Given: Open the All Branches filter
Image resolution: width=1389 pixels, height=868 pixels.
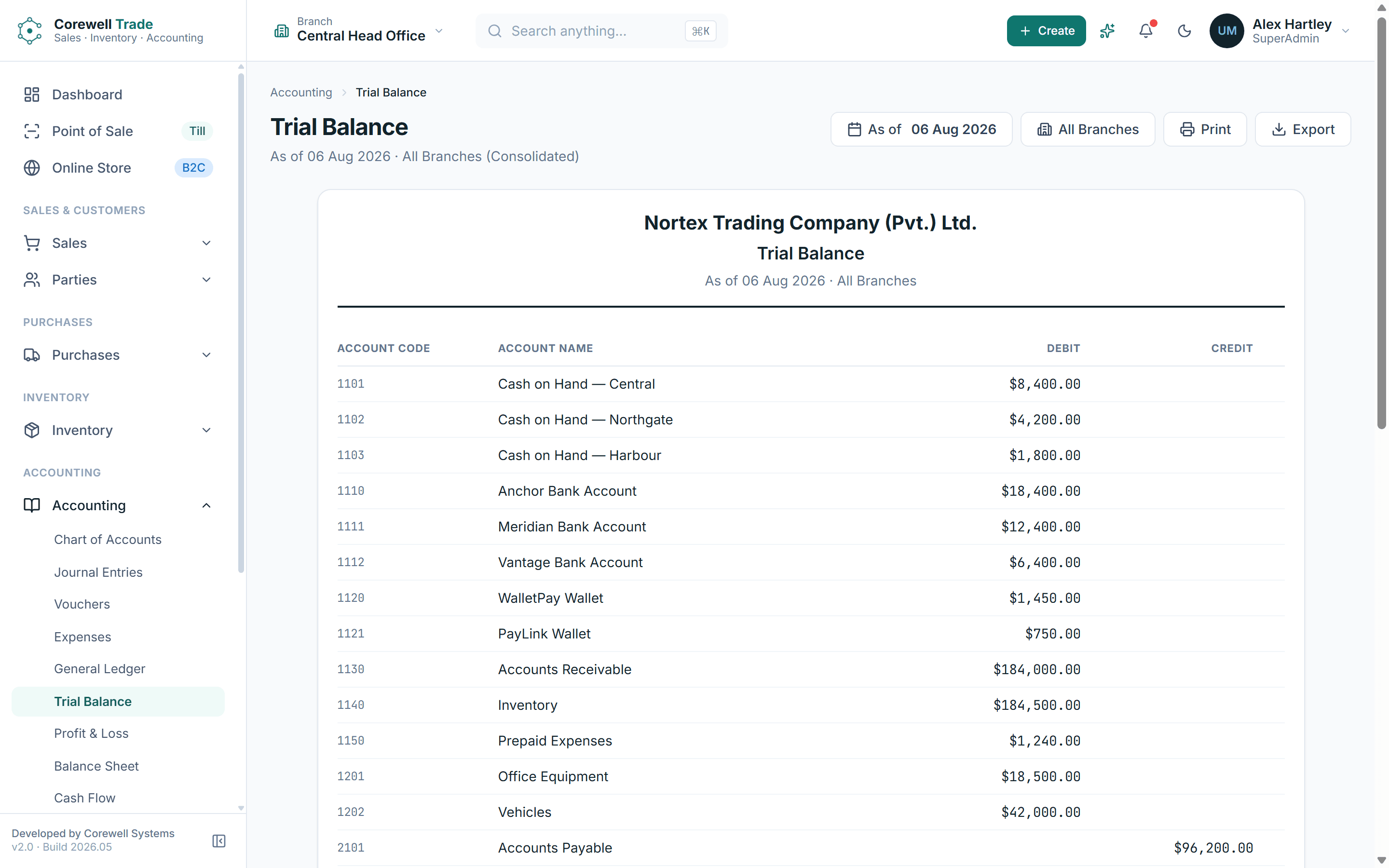Looking at the screenshot, I should (1088, 129).
